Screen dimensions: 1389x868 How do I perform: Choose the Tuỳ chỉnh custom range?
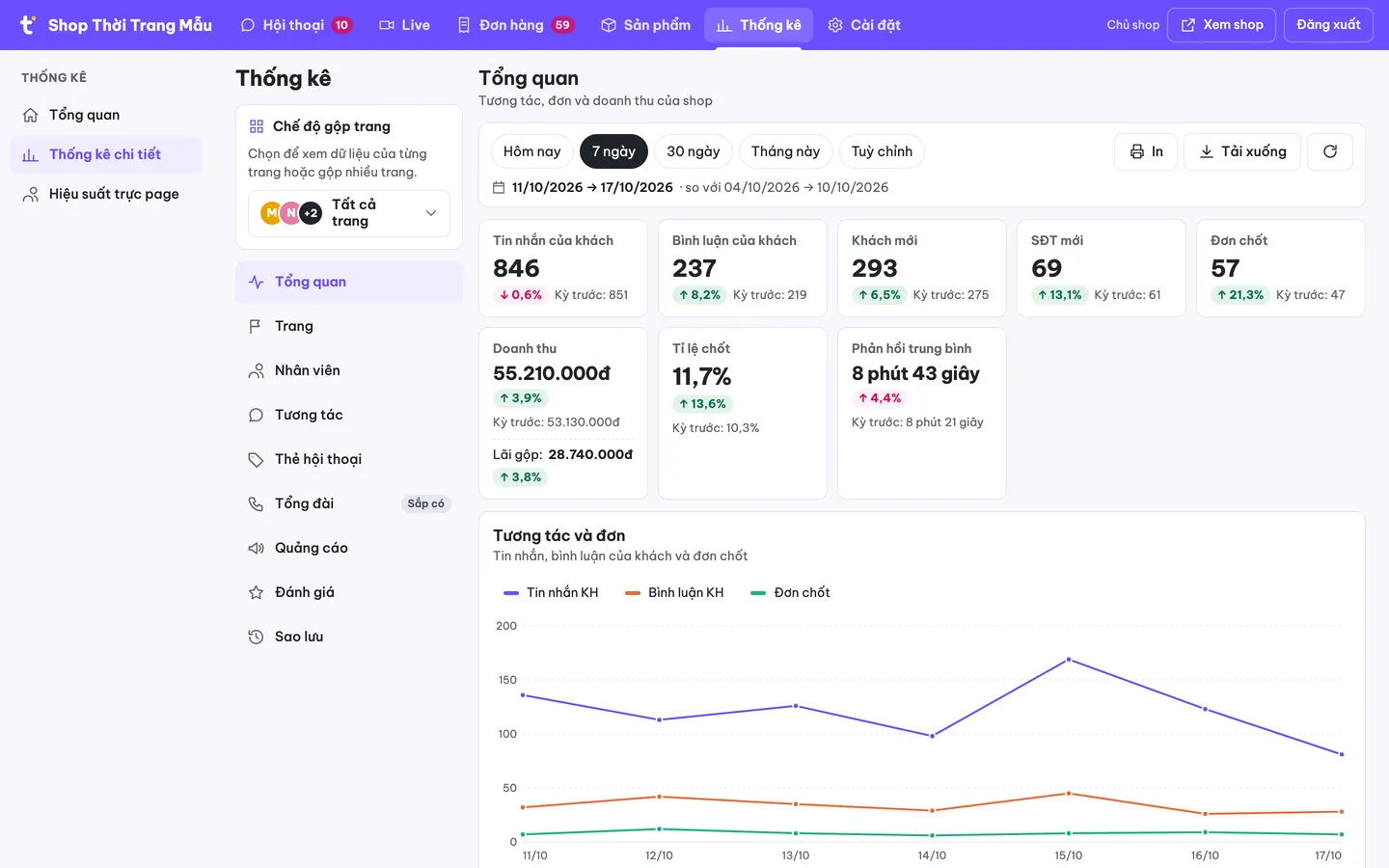pos(882,151)
